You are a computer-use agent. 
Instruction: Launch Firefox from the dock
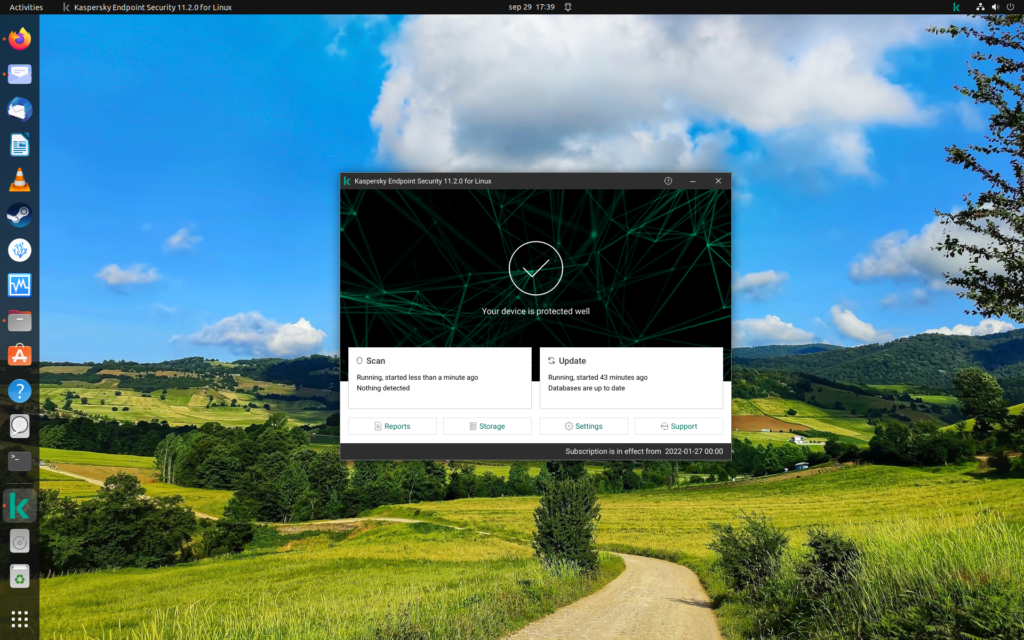coord(18,37)
